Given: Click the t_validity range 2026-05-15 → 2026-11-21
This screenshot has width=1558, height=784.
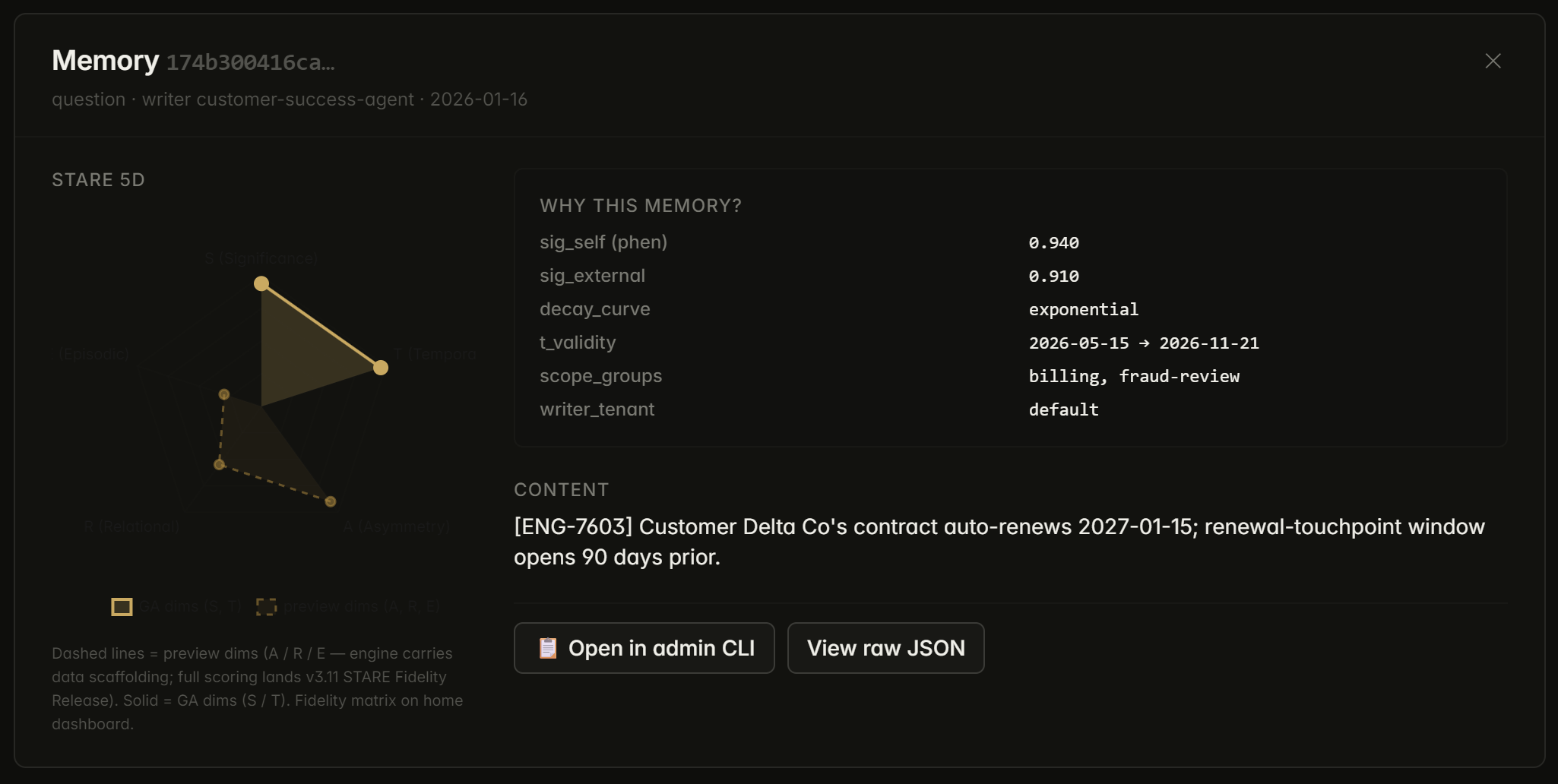Looking at the screenshot, I should (1144, 343).
